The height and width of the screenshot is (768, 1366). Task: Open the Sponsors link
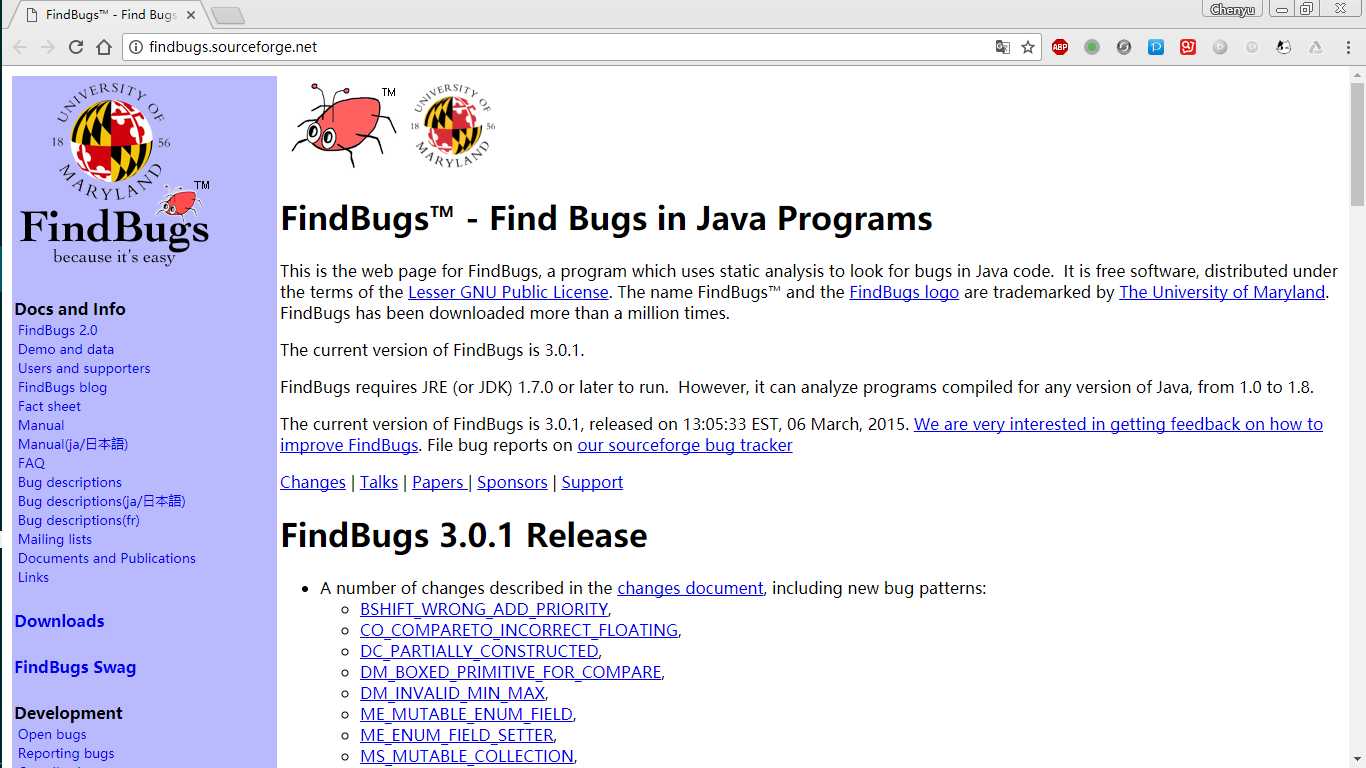tap(512, 482)
